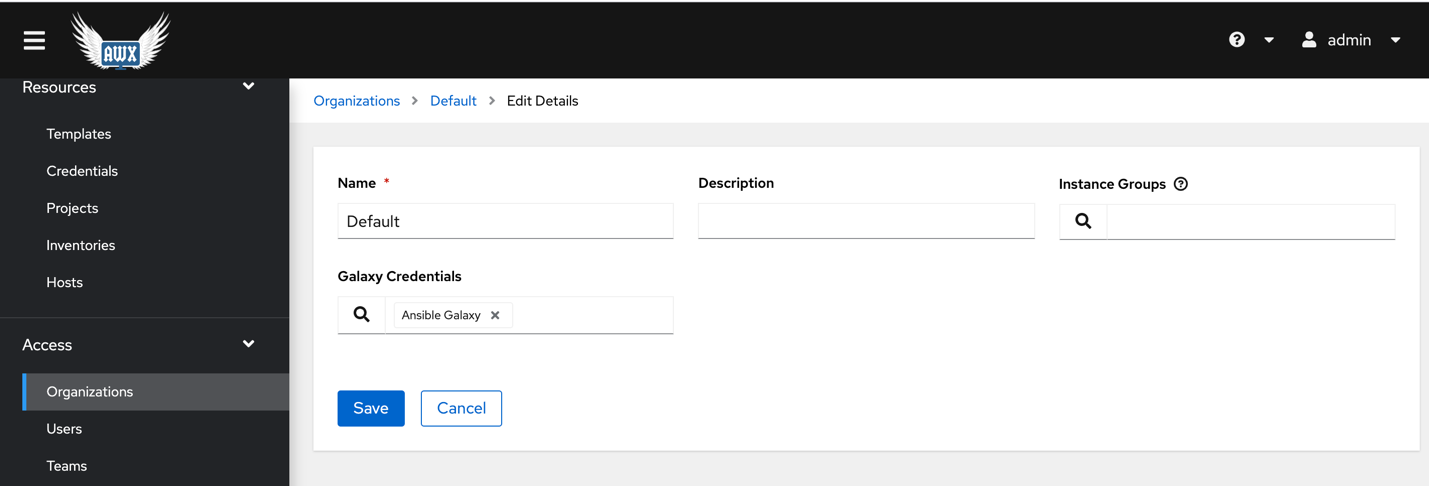
Task: Open Galaxy Credentials search lookup
Action: 361,315
